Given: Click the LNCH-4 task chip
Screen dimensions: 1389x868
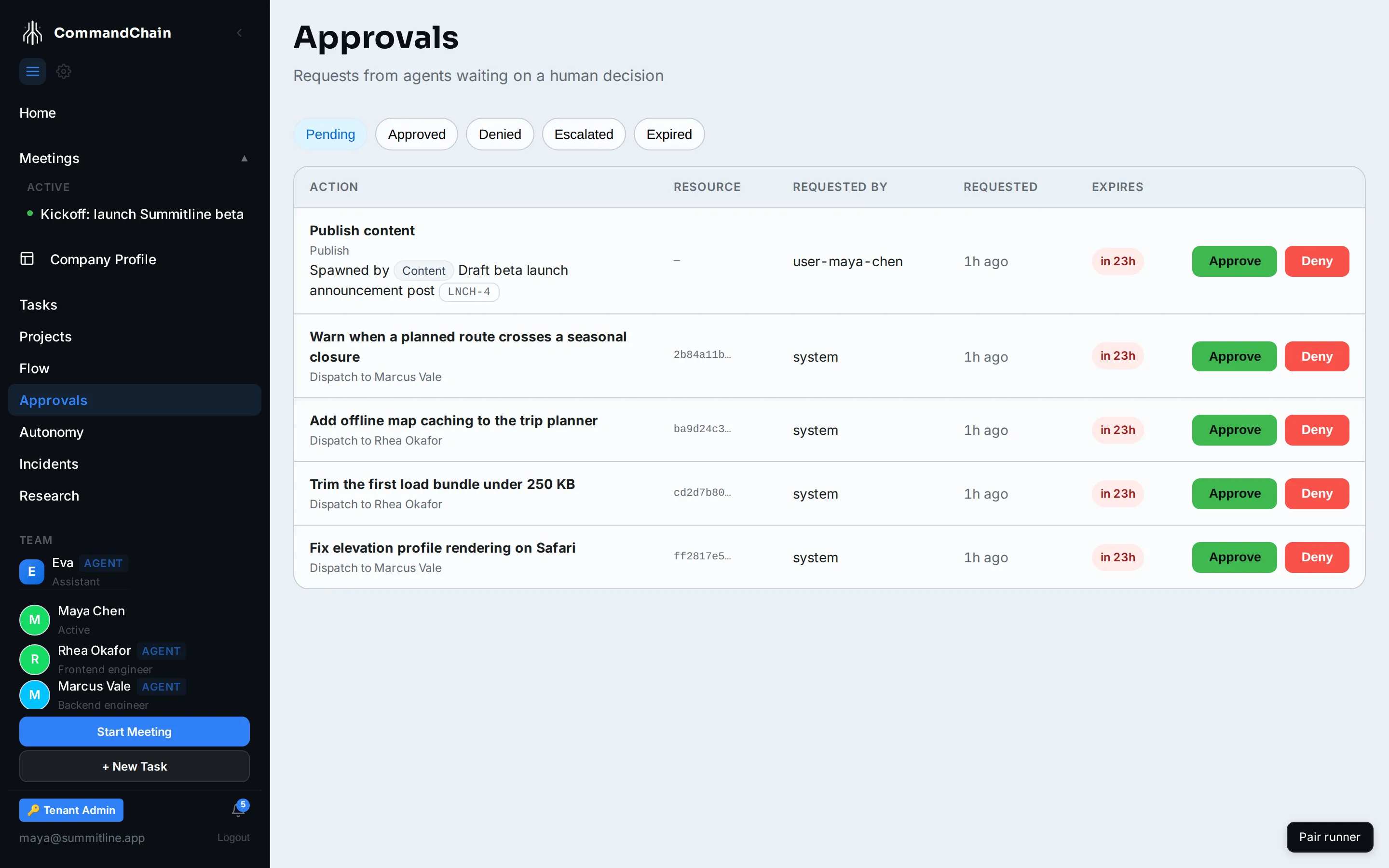Looking at the screenshot, I should coord(469,292).
